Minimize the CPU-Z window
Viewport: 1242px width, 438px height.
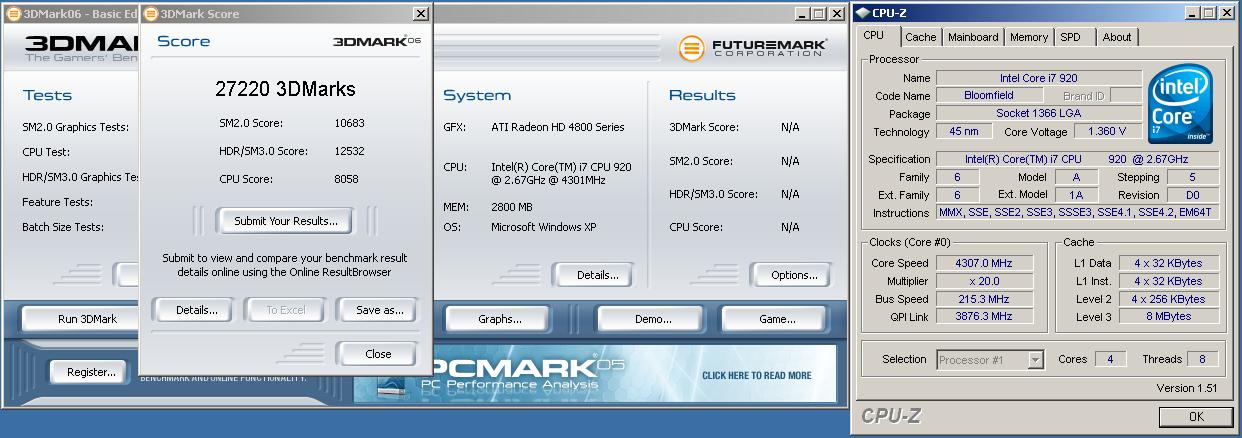pyautogui.click(x=1193, y=13)
